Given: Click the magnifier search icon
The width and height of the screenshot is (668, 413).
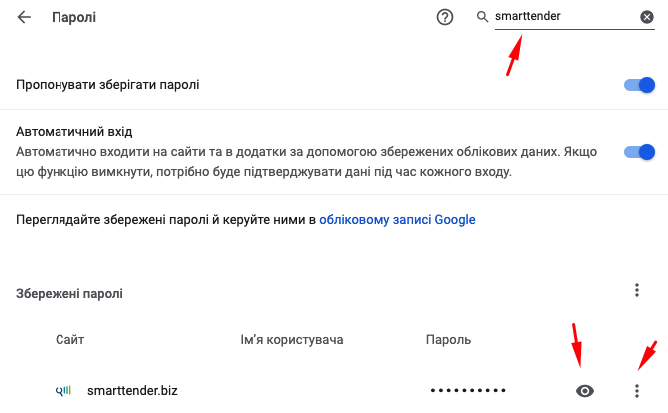Looking at the screenshot, I should pyautogui.click(x=482, y=17).
